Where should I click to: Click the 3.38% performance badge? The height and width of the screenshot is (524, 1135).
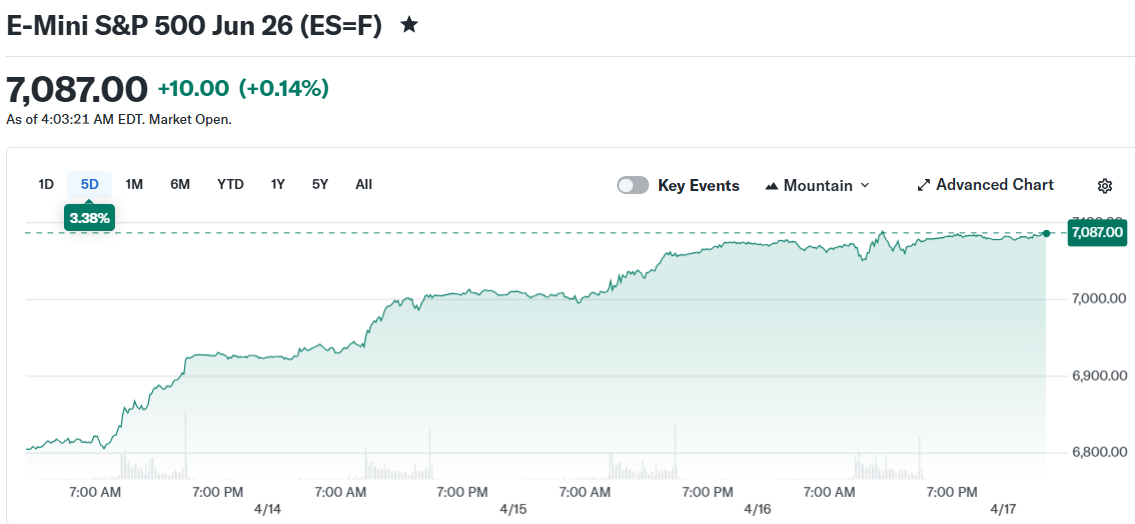click(x=89, y=217)
